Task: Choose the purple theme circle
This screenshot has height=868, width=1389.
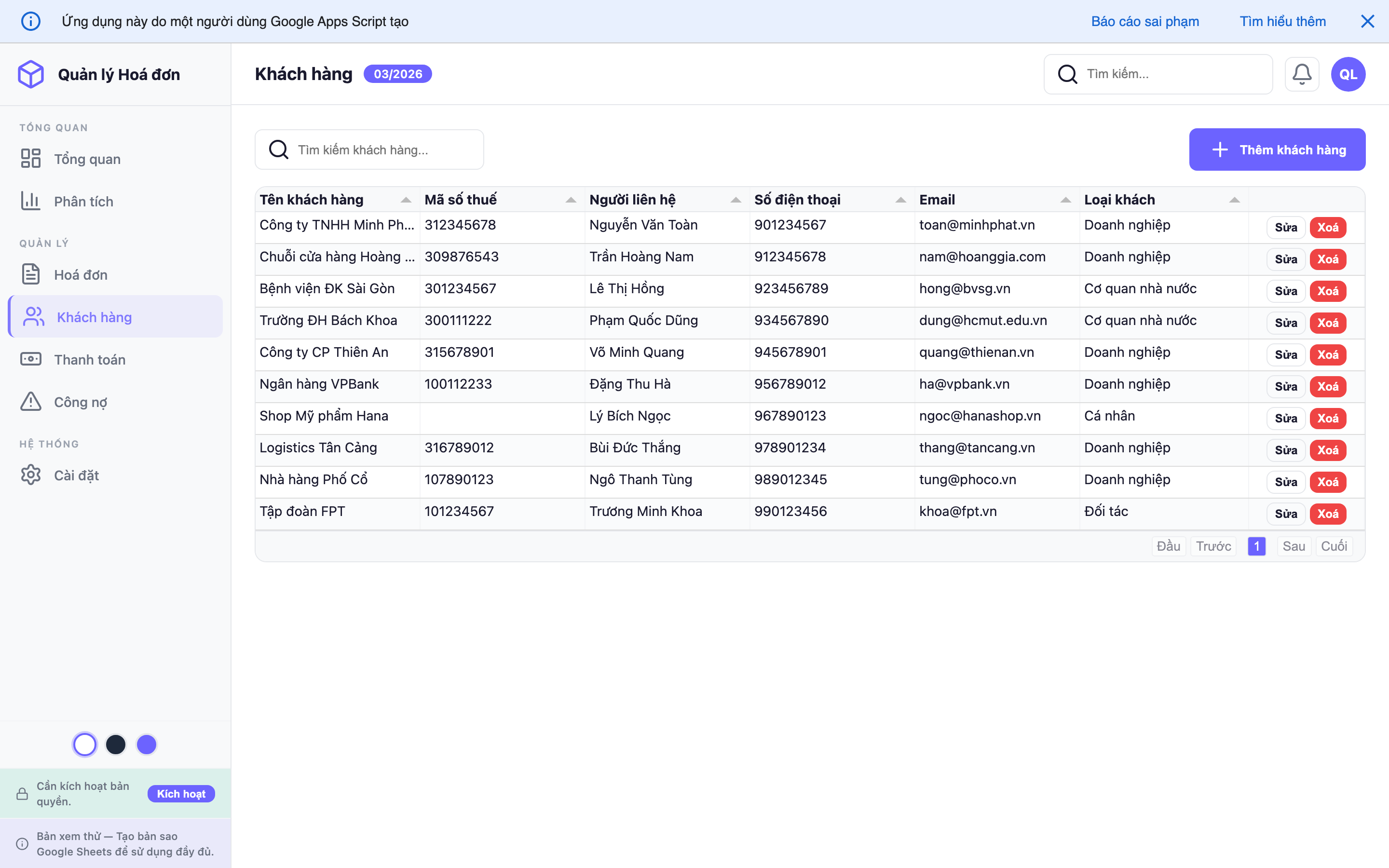Action: tap(146, 745)
